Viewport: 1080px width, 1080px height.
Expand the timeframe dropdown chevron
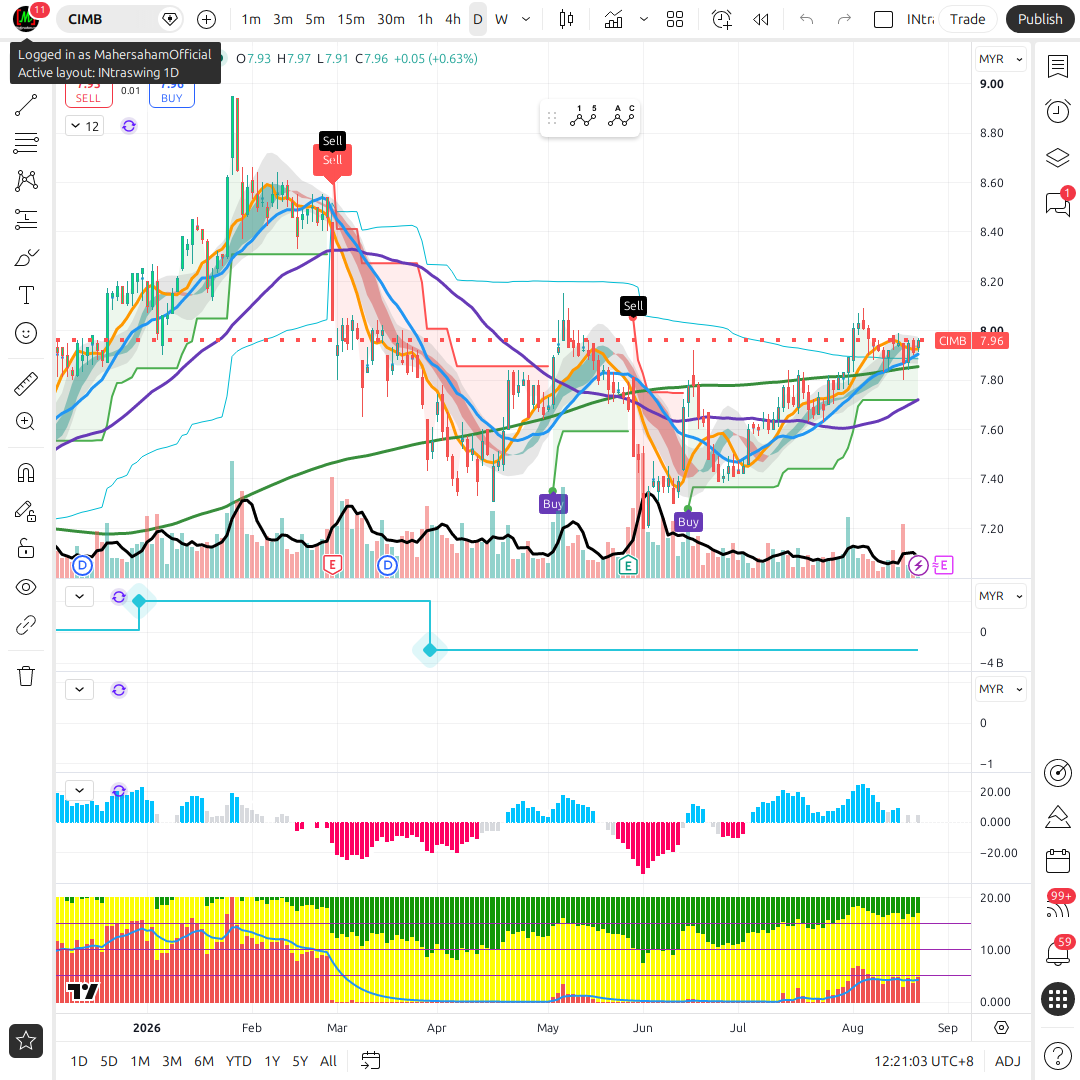click(x=526, y=19)
